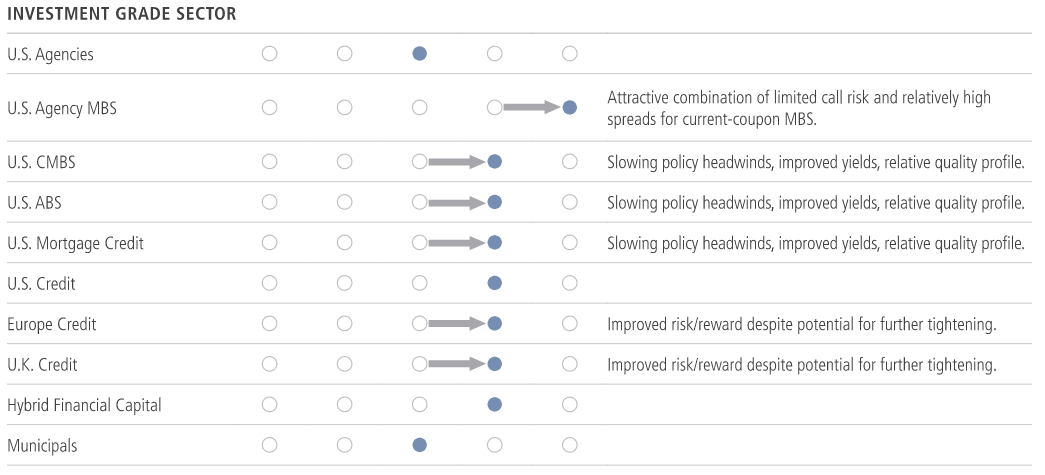Click the gray arrow in the U.S. Mortgage Credit row
The image size is (1045, 475).
pyautogui.click(x=456, y=243)
